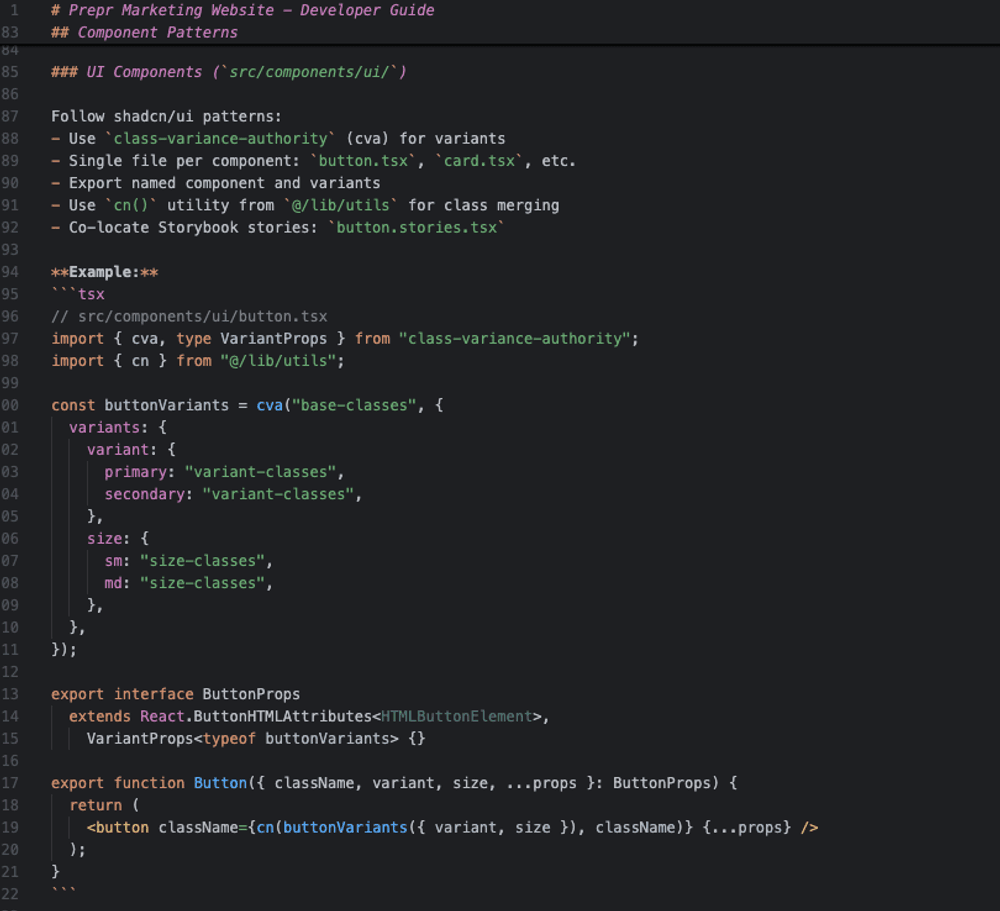Click sticky header 'Prepr Marketing Website – Developer Guide'
The height and width of the screenshot is (911, 1000).
tap(243, 10)
